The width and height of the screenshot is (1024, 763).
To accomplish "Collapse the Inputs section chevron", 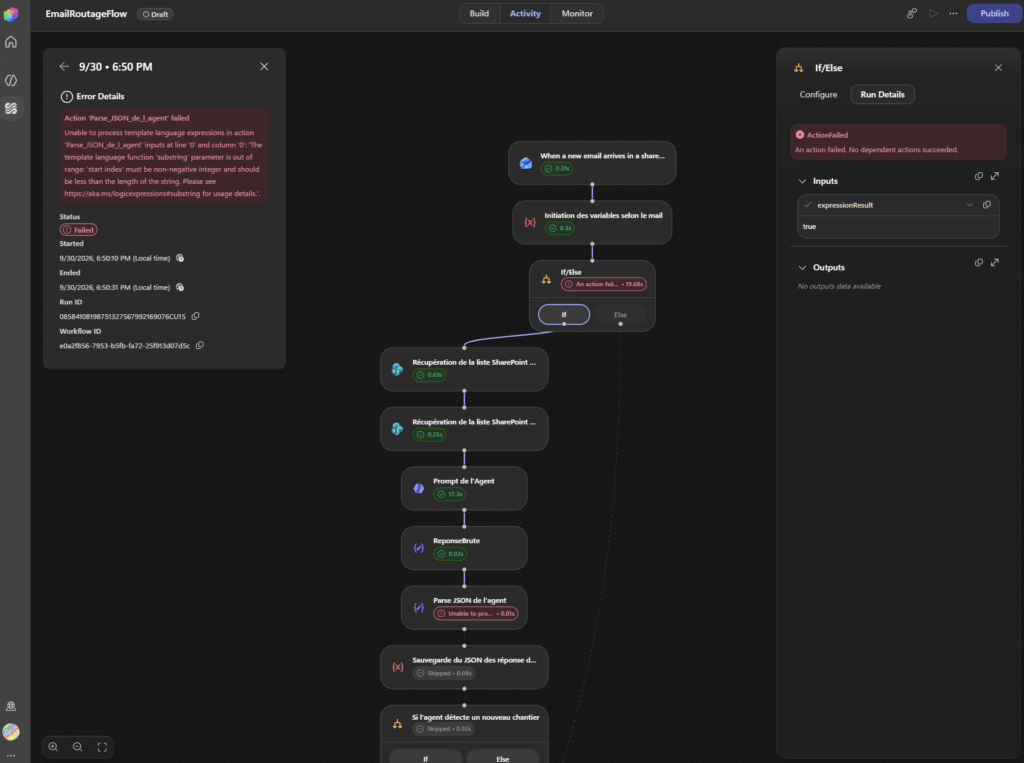I will [802, 181].
